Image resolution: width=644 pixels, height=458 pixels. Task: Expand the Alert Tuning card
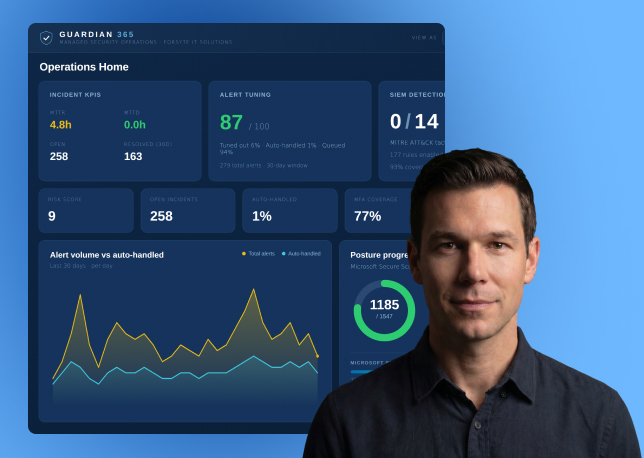pos(290,131)
